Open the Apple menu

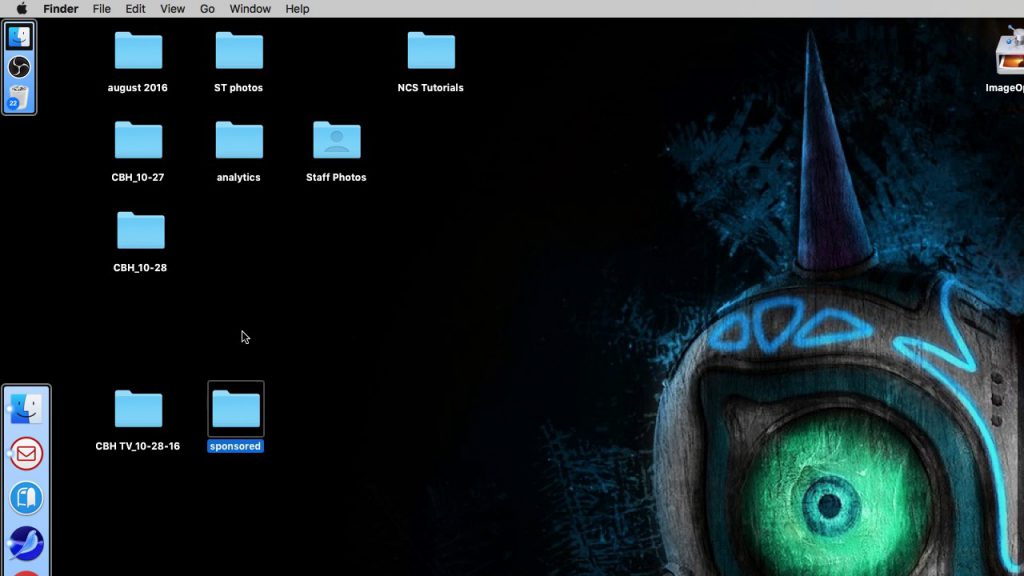click(x=22, y=8)
